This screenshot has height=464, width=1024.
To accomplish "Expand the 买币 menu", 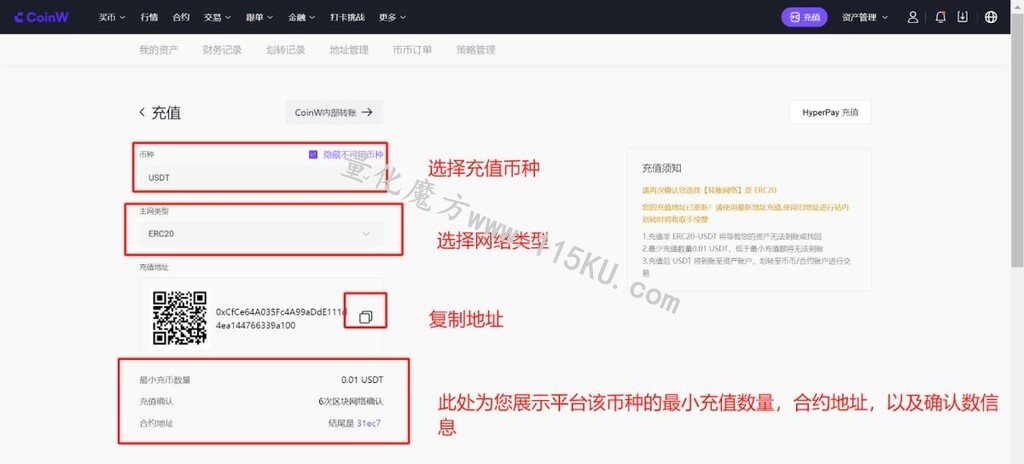I will (x=112, y=17).
